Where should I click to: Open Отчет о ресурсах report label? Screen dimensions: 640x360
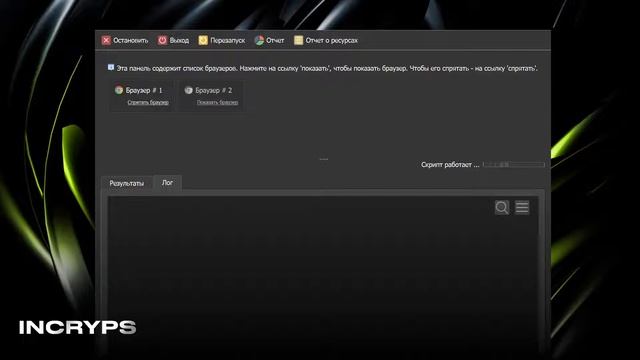click(x=331, y=40)
